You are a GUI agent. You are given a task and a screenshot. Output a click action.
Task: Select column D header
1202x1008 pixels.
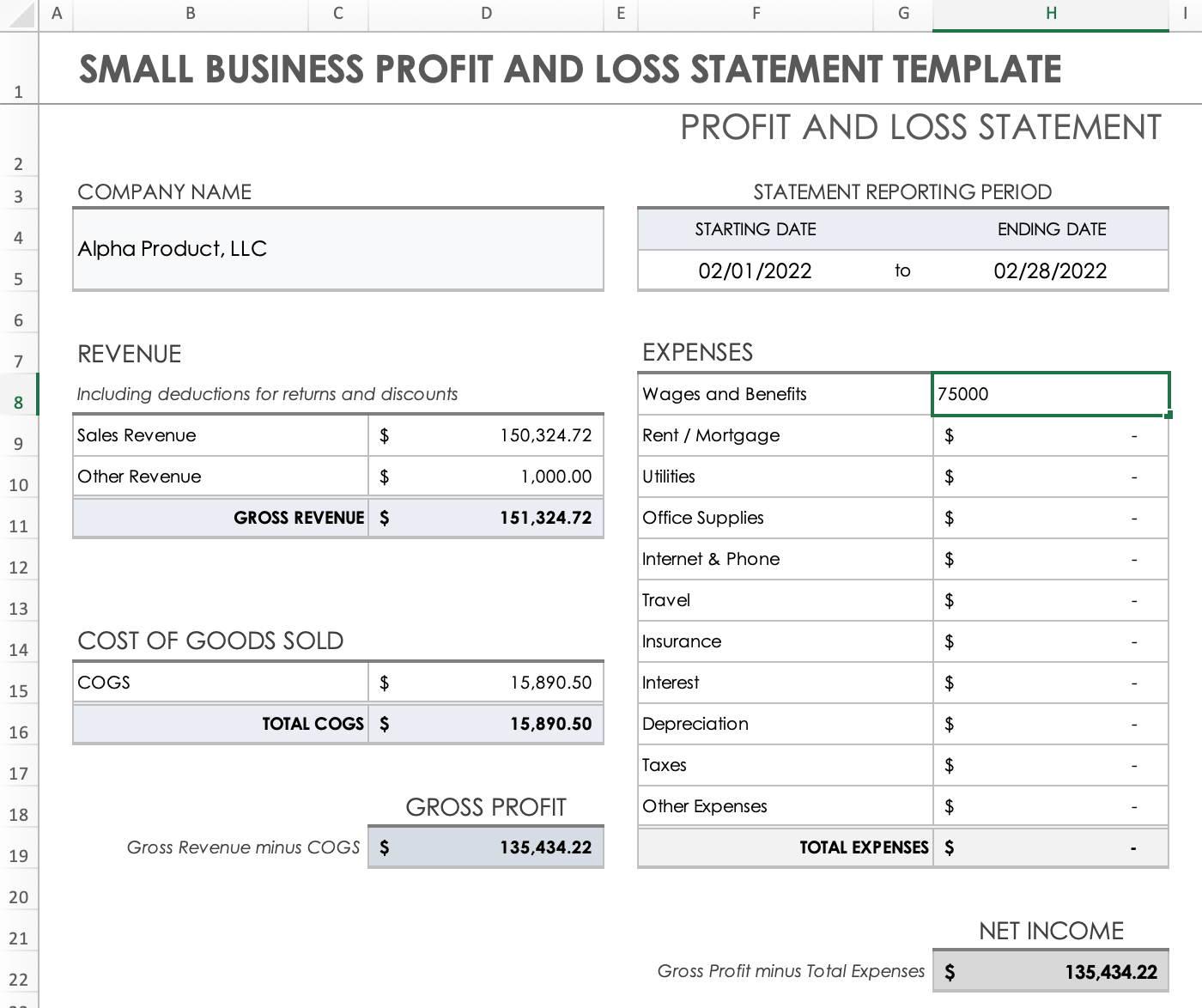pos(486,14)
